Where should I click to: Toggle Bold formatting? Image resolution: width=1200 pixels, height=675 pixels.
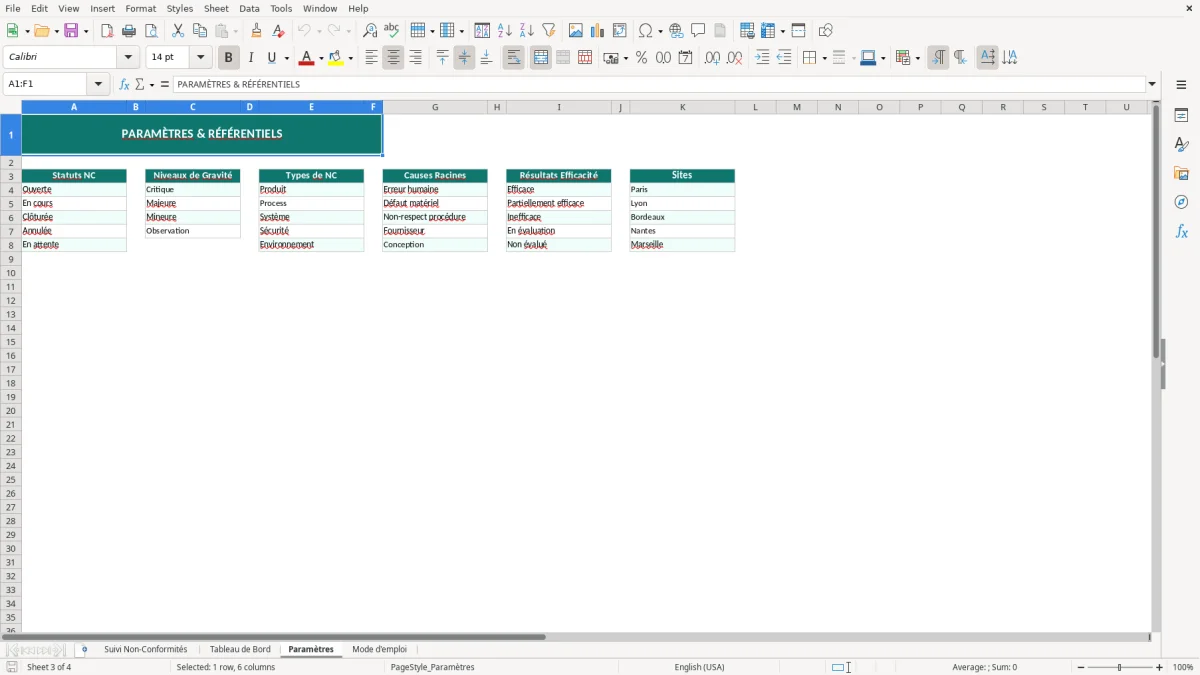(228, 58)
